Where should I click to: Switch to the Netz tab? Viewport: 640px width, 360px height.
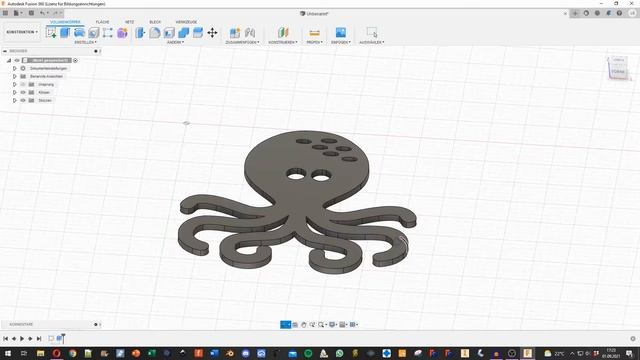pos(129,22)
